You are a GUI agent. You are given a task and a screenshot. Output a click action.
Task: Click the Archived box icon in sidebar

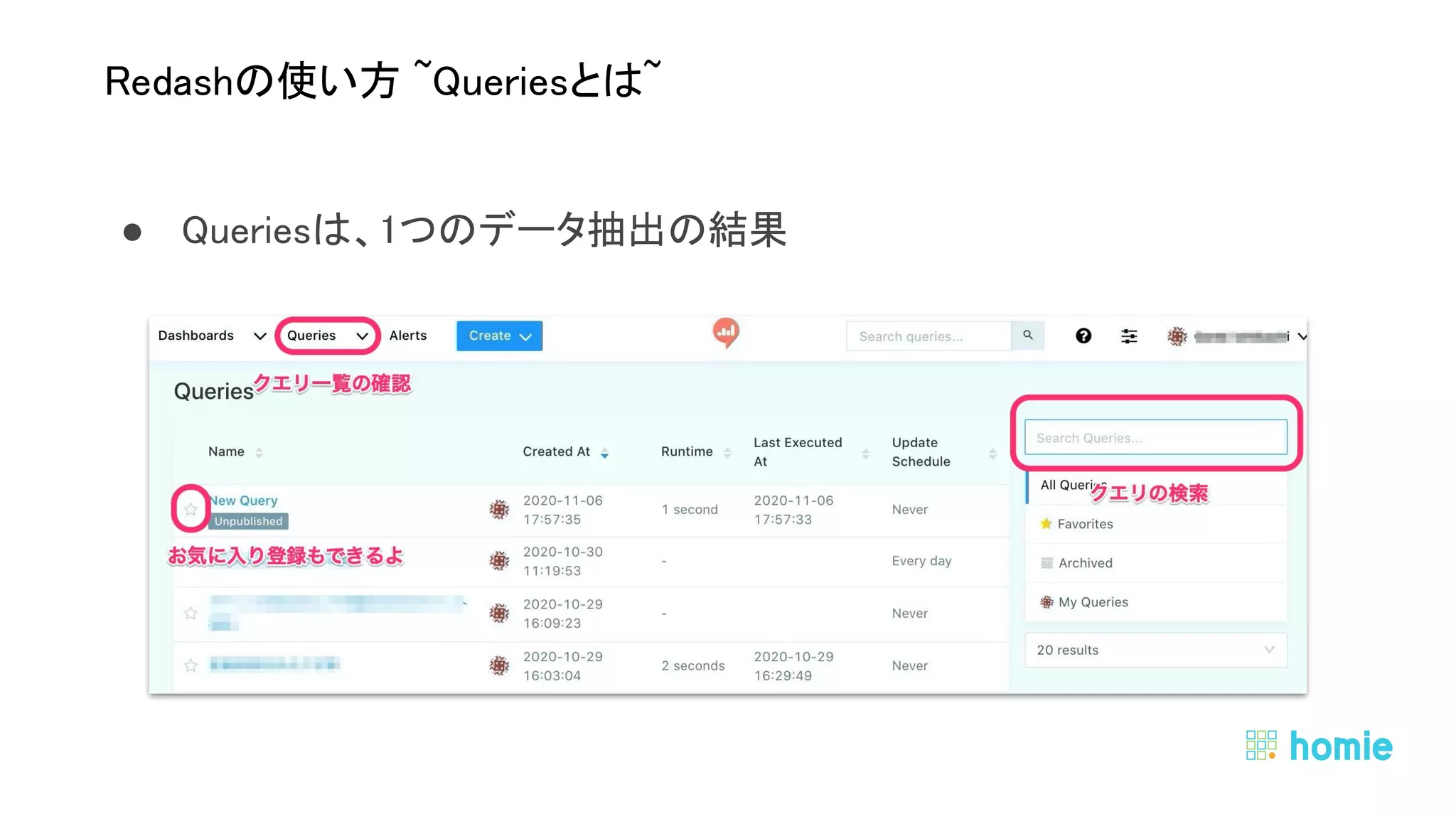click(x=1046, y=563)
